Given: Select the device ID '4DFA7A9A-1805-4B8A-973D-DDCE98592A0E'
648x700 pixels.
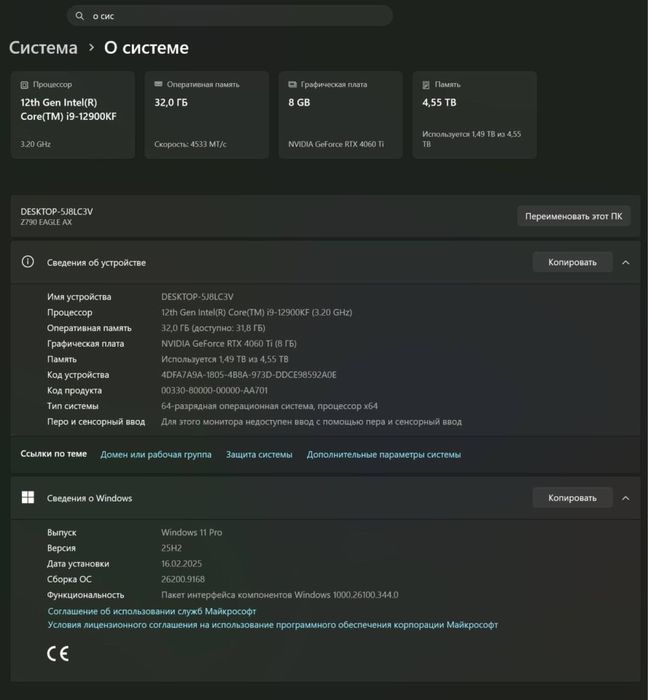Looking at the screenshot, I should [x=249, y=375].
